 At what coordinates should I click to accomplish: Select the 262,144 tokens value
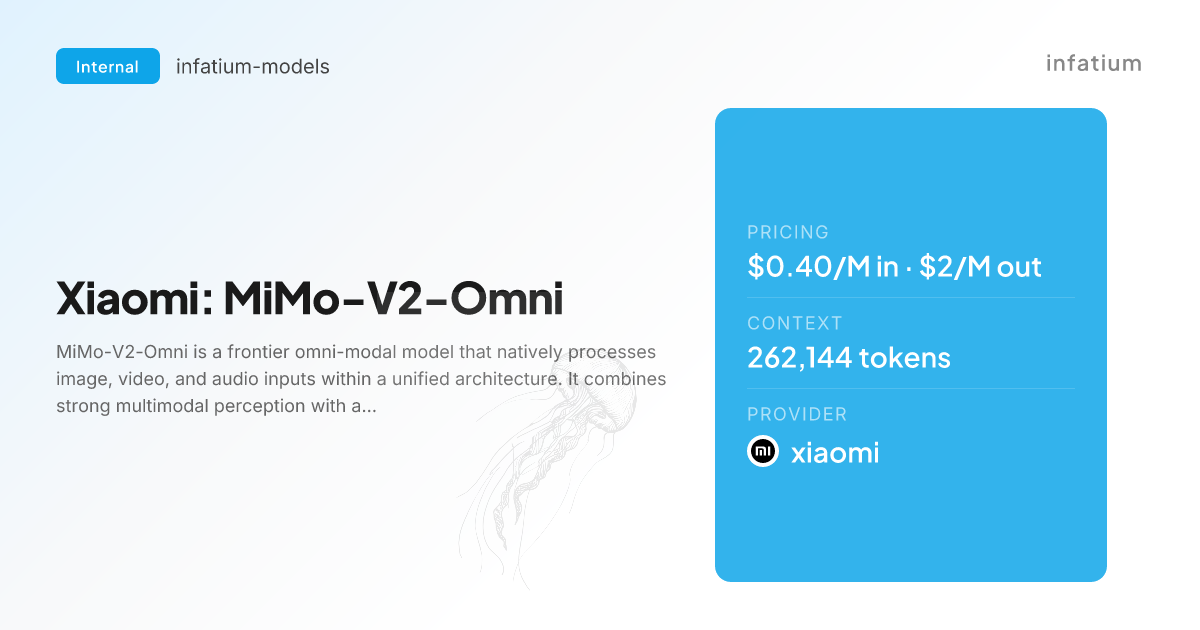(x=849, y=358)
